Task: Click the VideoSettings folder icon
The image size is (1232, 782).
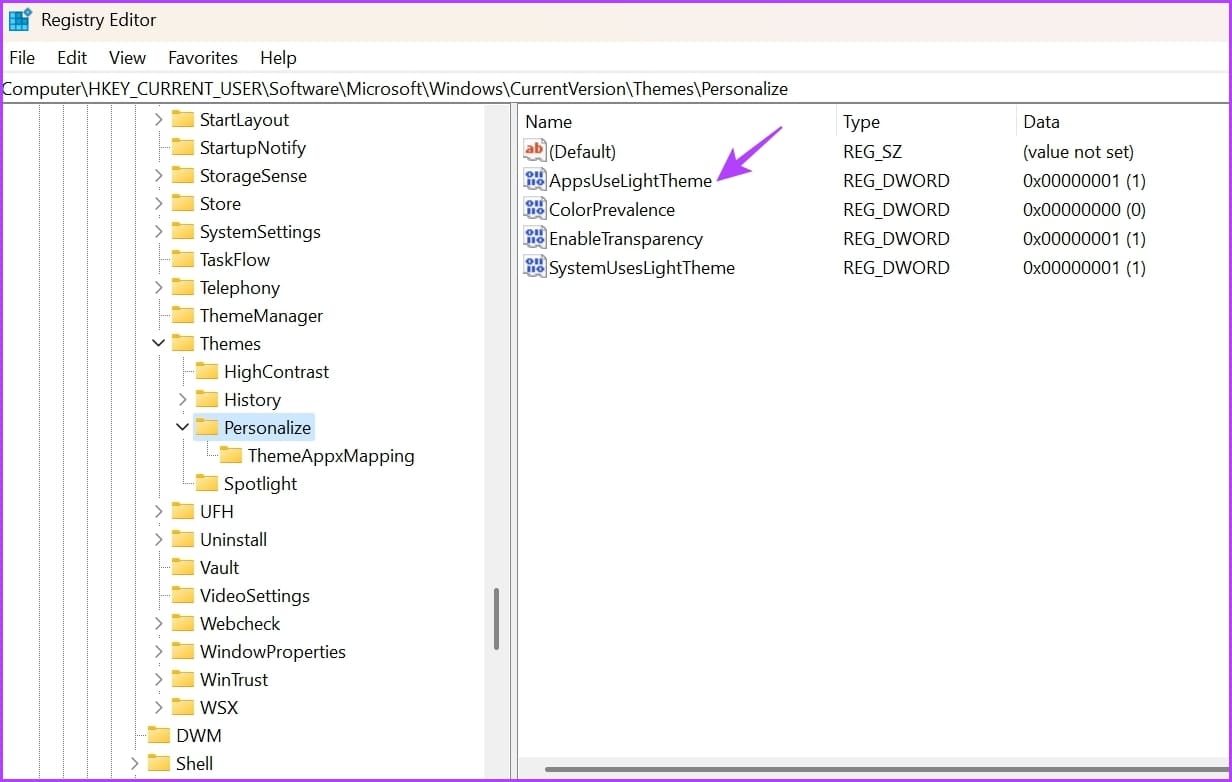Action: [x=183, y=595]
